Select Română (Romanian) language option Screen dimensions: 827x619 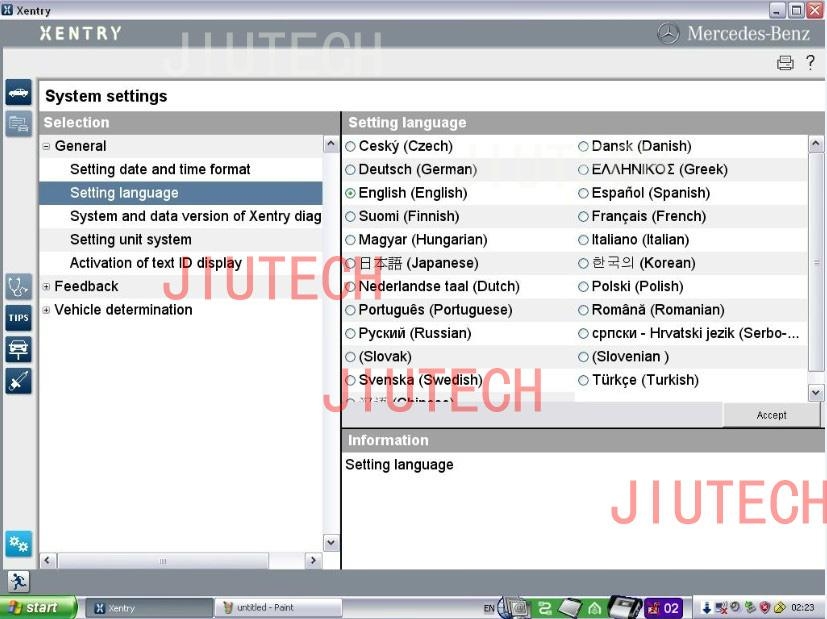pyautogui.click(x=651, y=310)
